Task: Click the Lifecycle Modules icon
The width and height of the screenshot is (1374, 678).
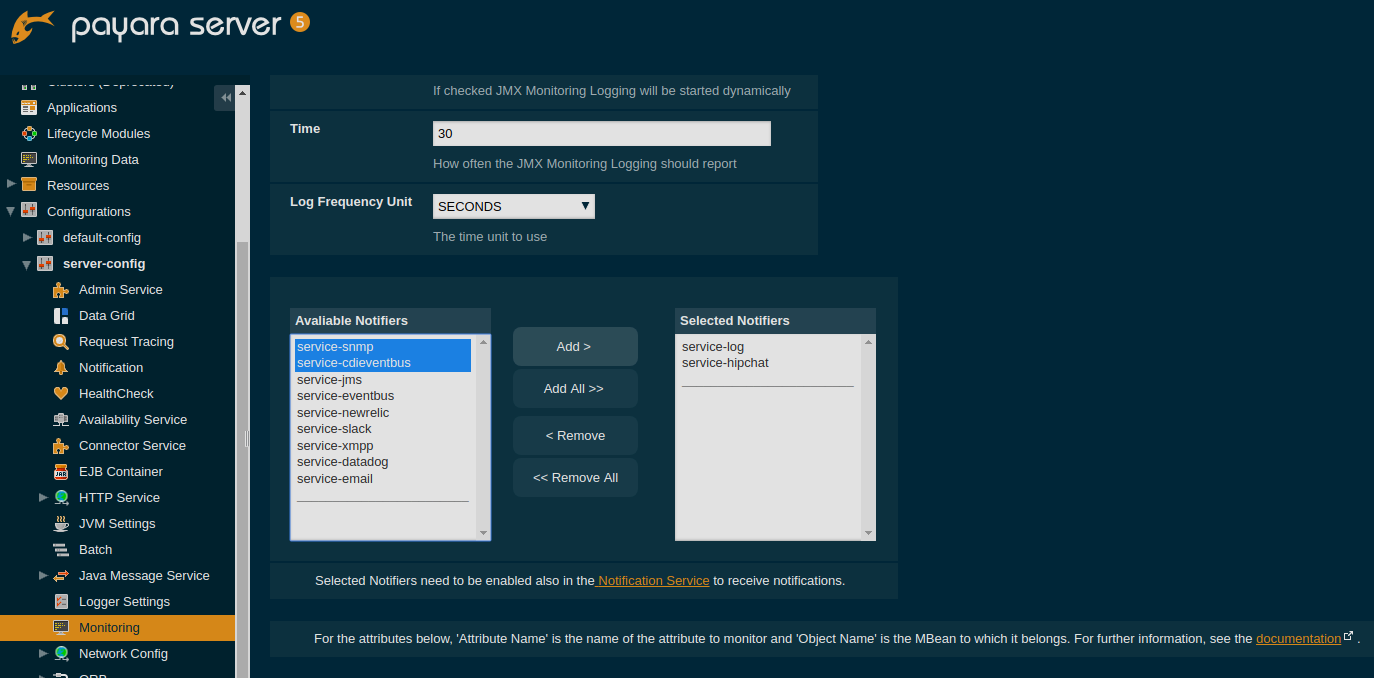Action: pos(29,134)
